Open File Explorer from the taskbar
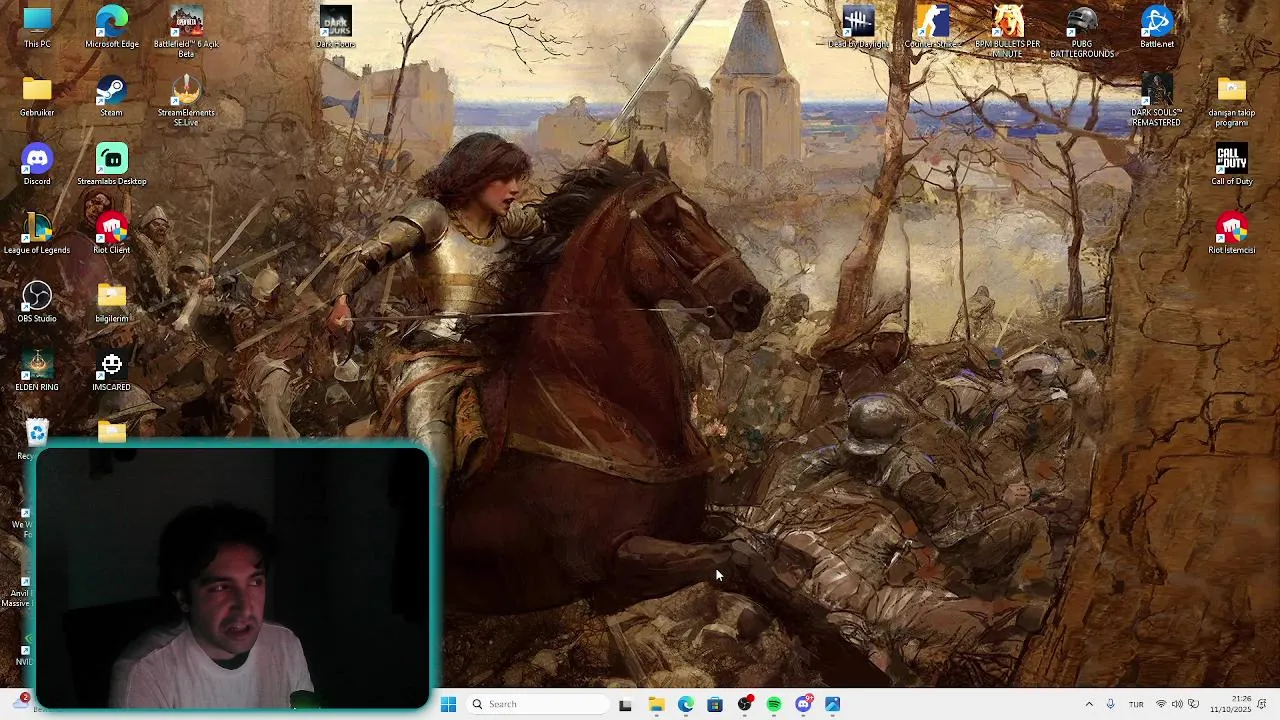The image size is (1280, 720). pyautogui.click(x=656, y=704)
